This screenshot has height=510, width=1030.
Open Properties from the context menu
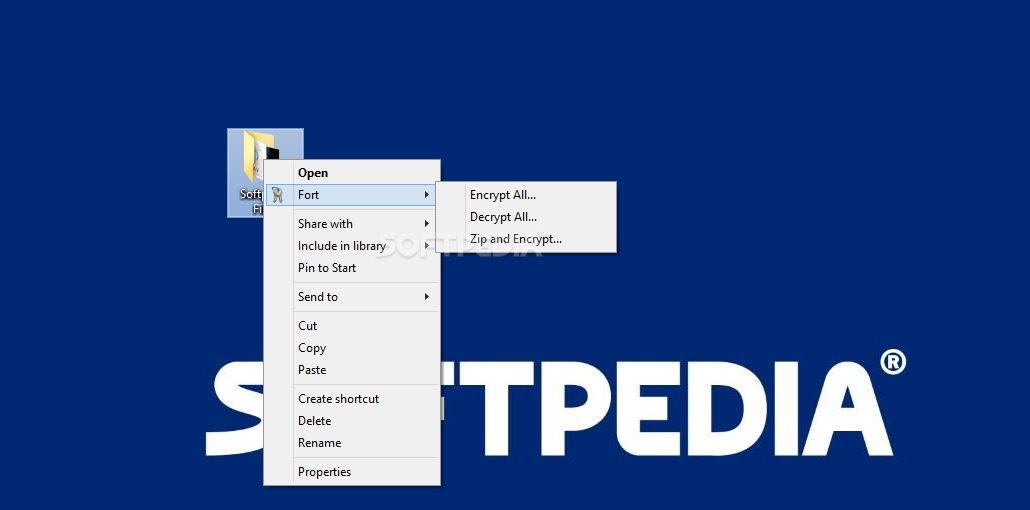pos(351,472)
